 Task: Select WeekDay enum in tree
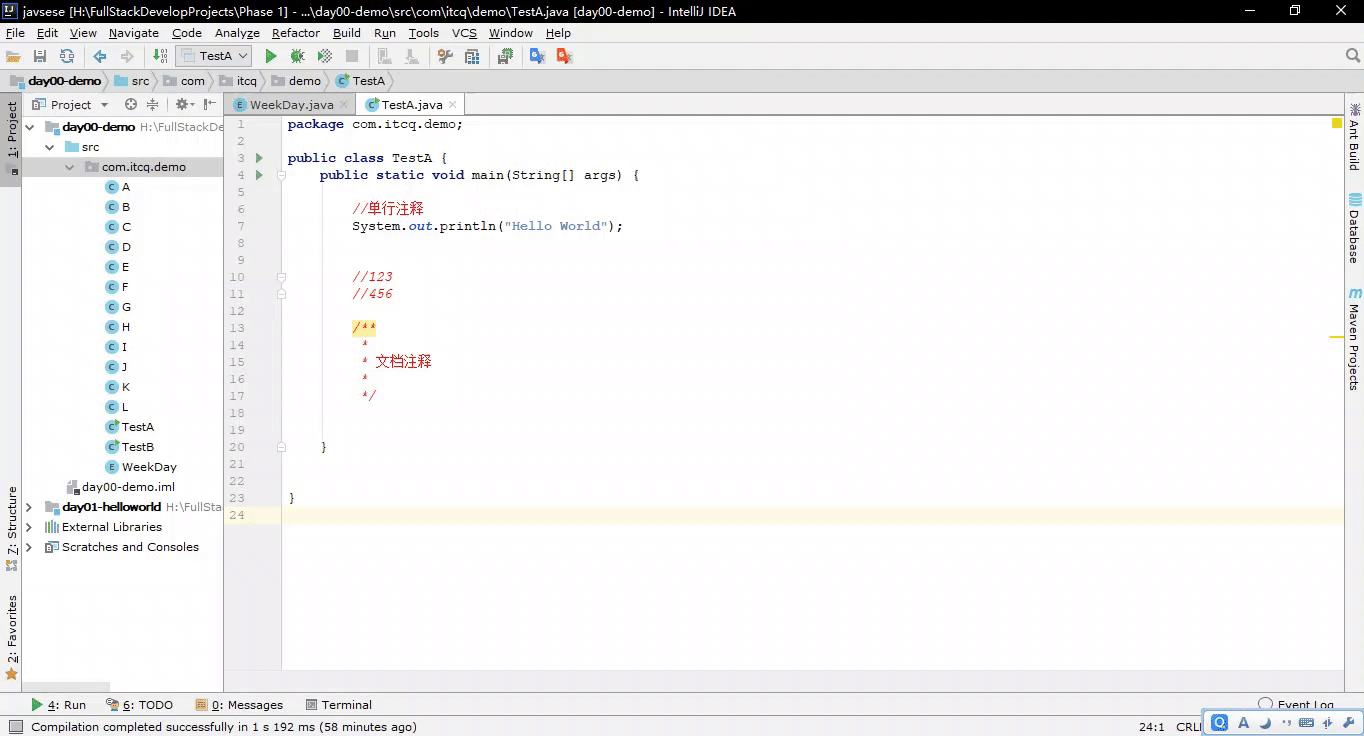(x=141, y=467)
